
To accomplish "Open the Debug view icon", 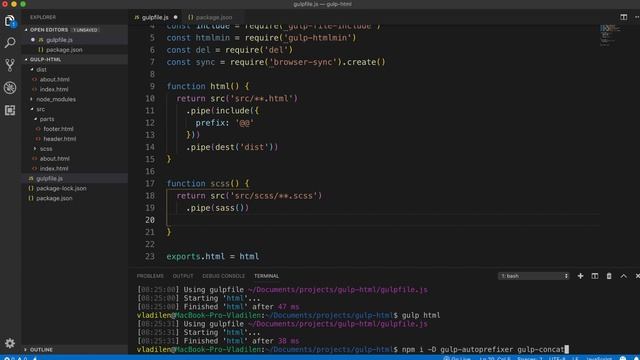I will [x=10, y=88].
